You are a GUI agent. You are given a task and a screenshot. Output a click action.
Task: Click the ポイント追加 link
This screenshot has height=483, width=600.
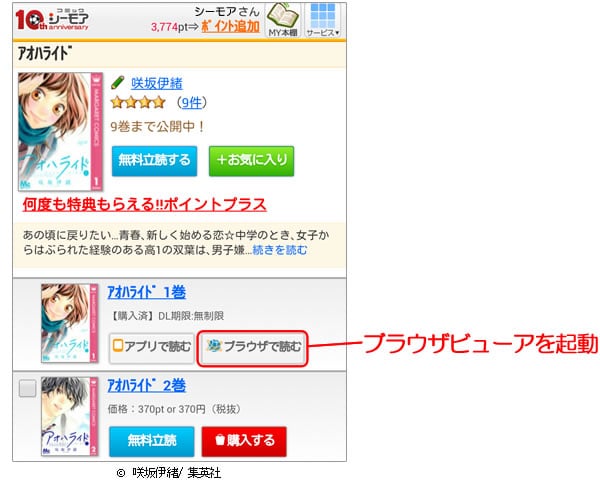pyautogui.click(x=230, y=27)
